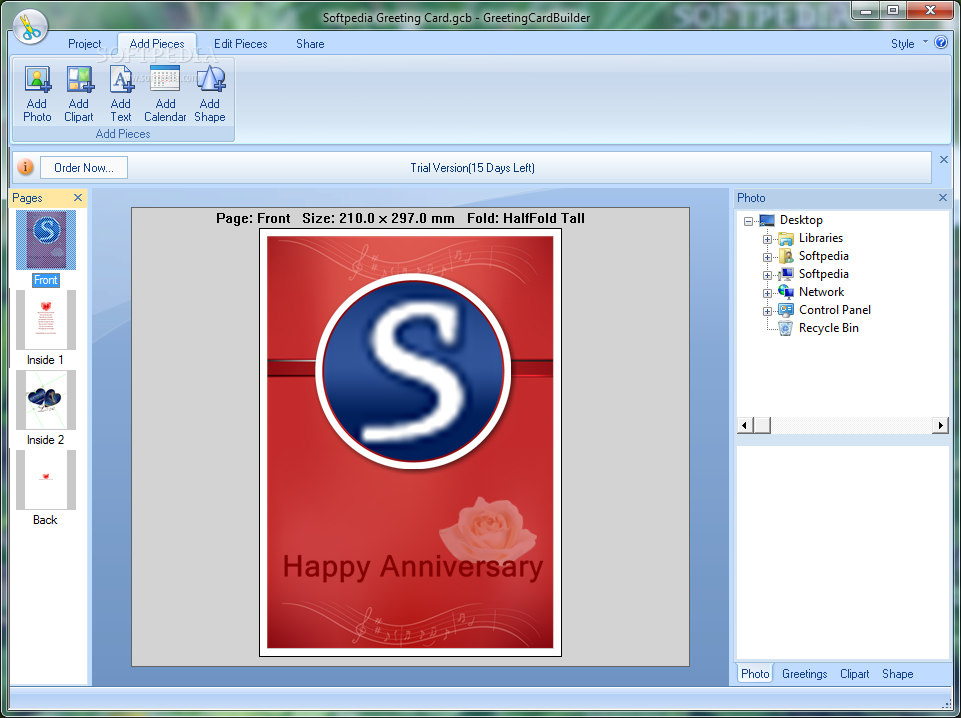Click the Add Photo tool icon
This screenshot has width=961, height=718.
pos(37,79)
